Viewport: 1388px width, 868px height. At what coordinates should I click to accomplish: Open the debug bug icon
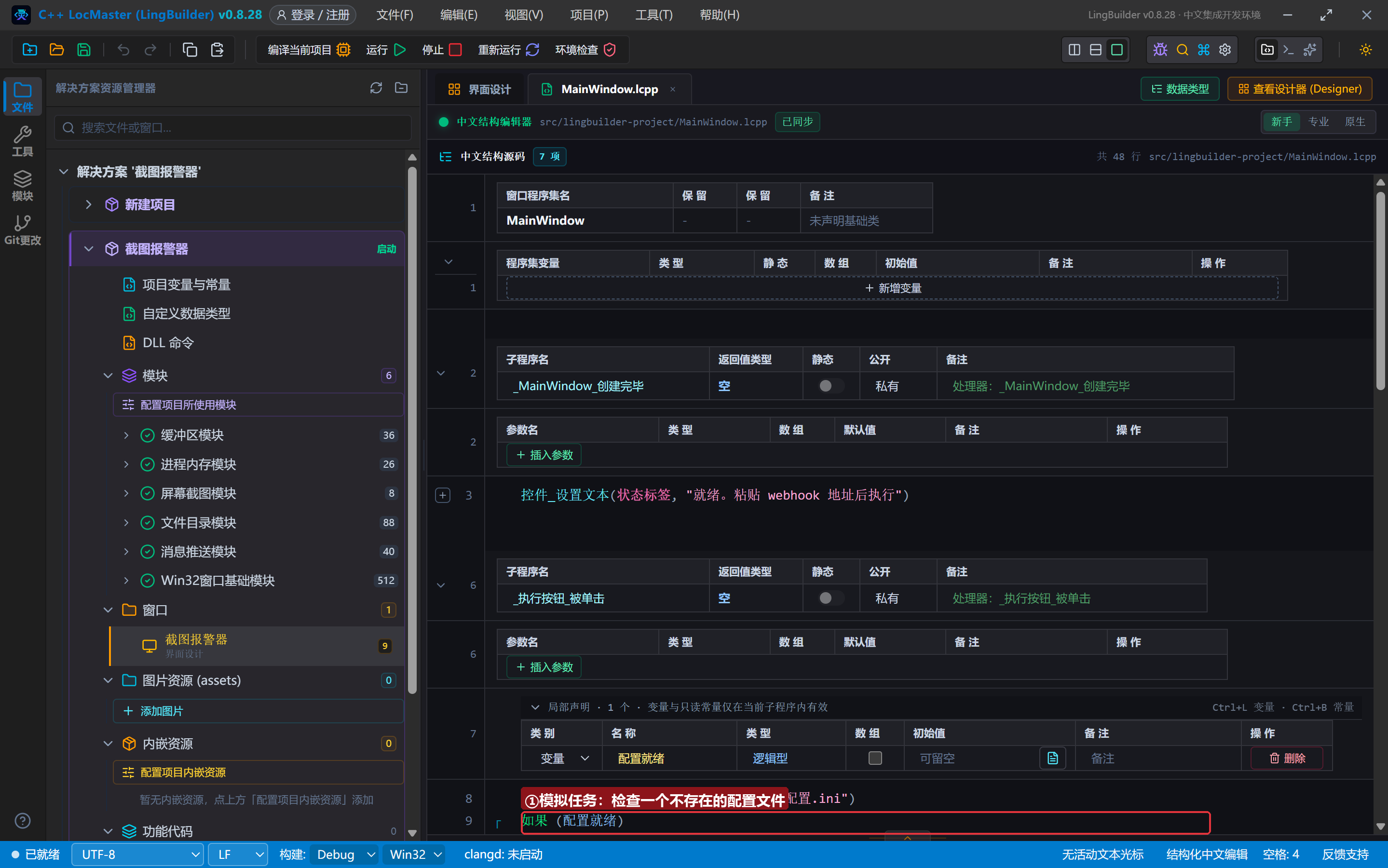[1160, 50]
